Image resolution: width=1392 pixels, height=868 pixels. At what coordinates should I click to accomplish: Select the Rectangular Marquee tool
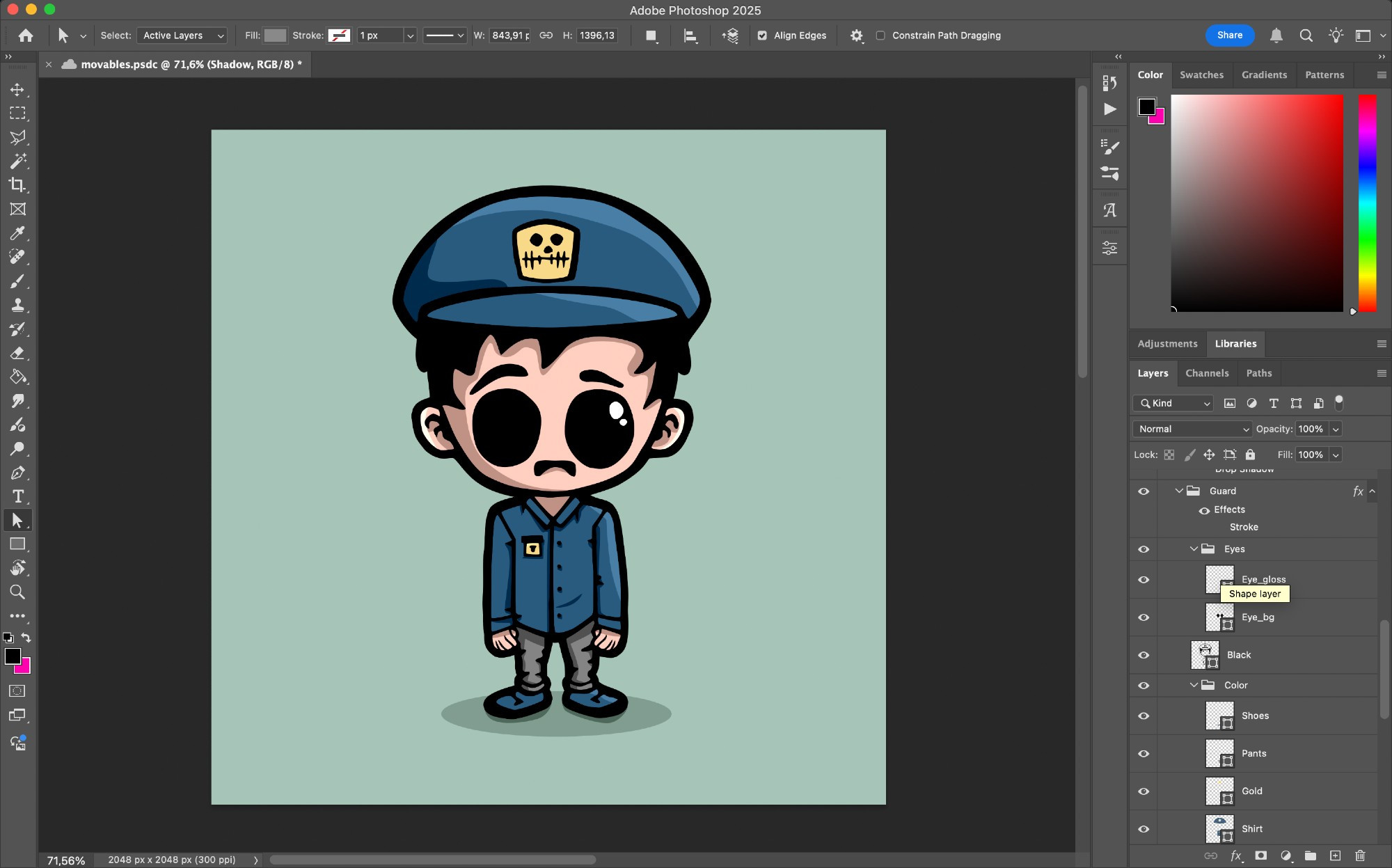pos(17,113)
